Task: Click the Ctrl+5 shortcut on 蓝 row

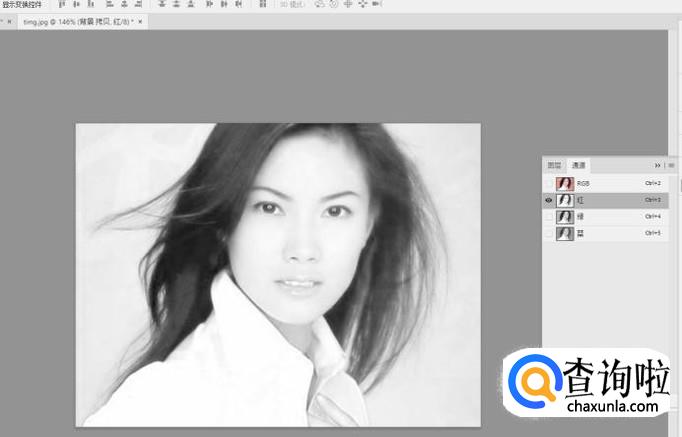Action: point(653,234)
